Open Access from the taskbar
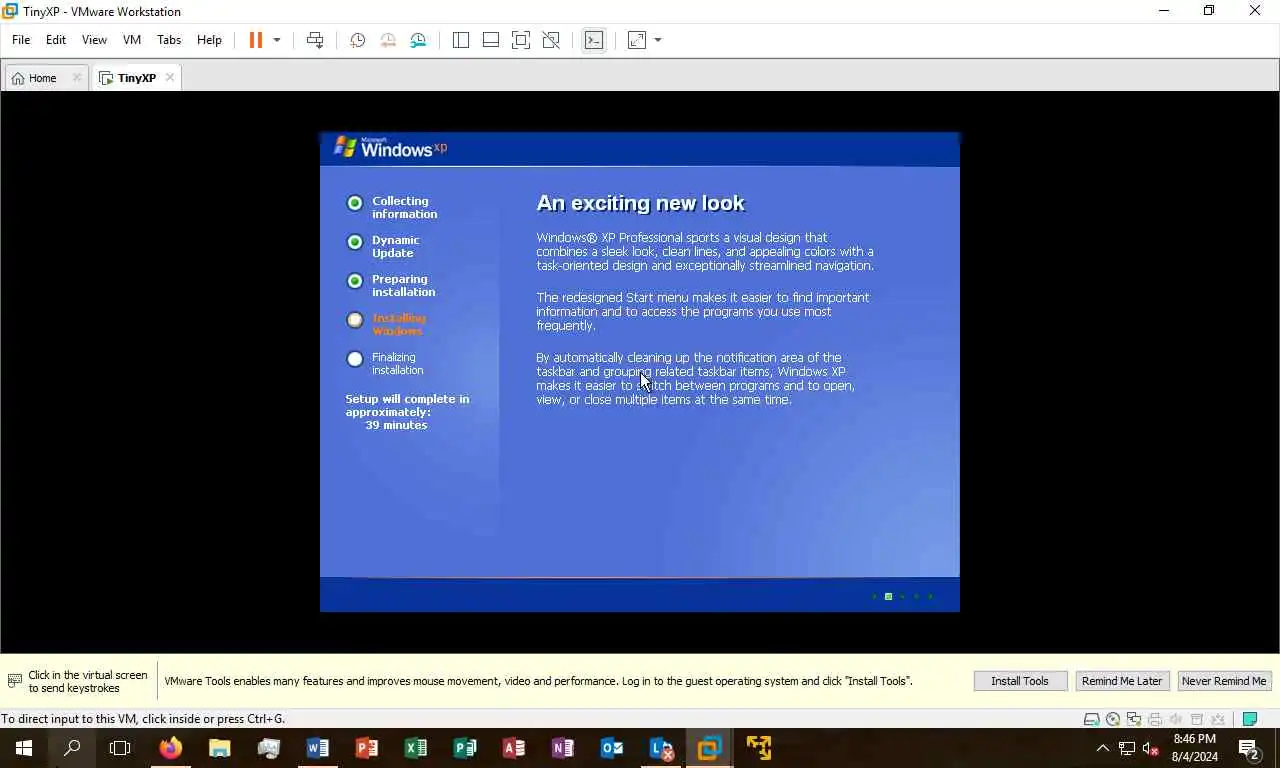This screenshot has height=768, width=1280. [514, 748]
